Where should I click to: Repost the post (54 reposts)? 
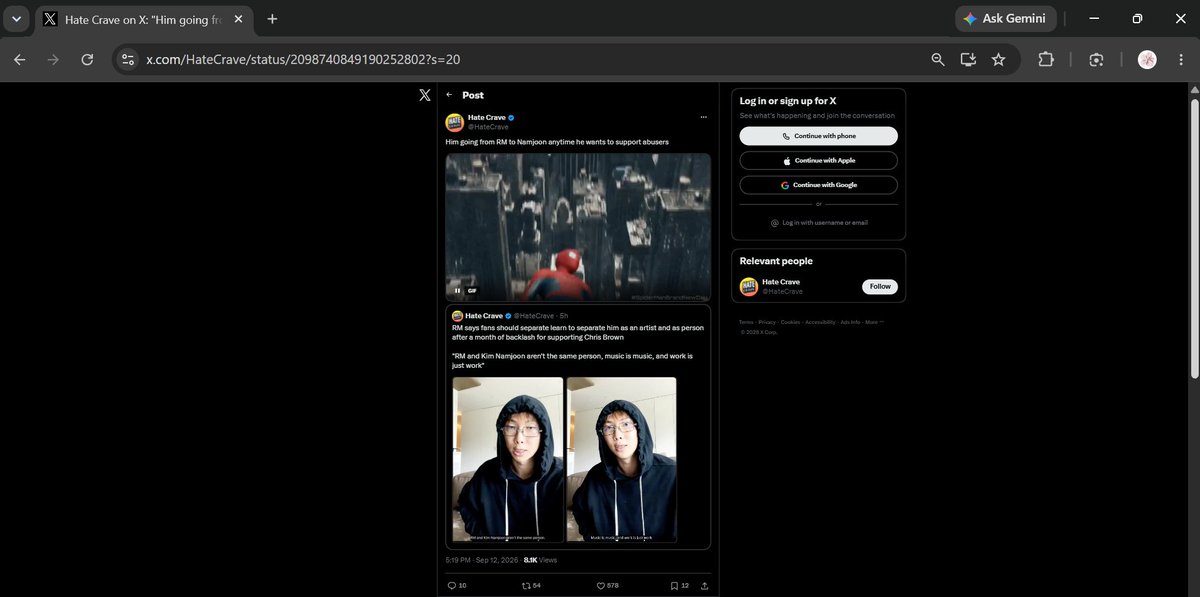point(531,585)
